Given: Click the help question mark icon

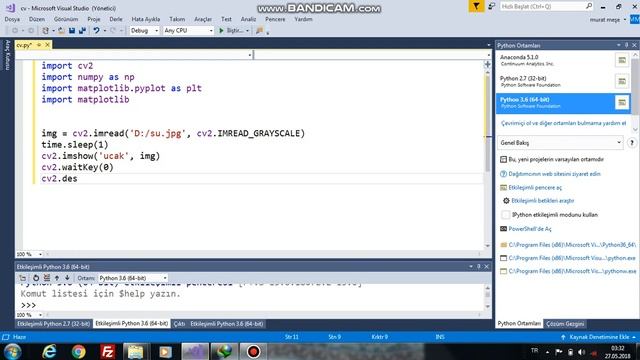Looking at the screenshot, I should pos(631,143).
